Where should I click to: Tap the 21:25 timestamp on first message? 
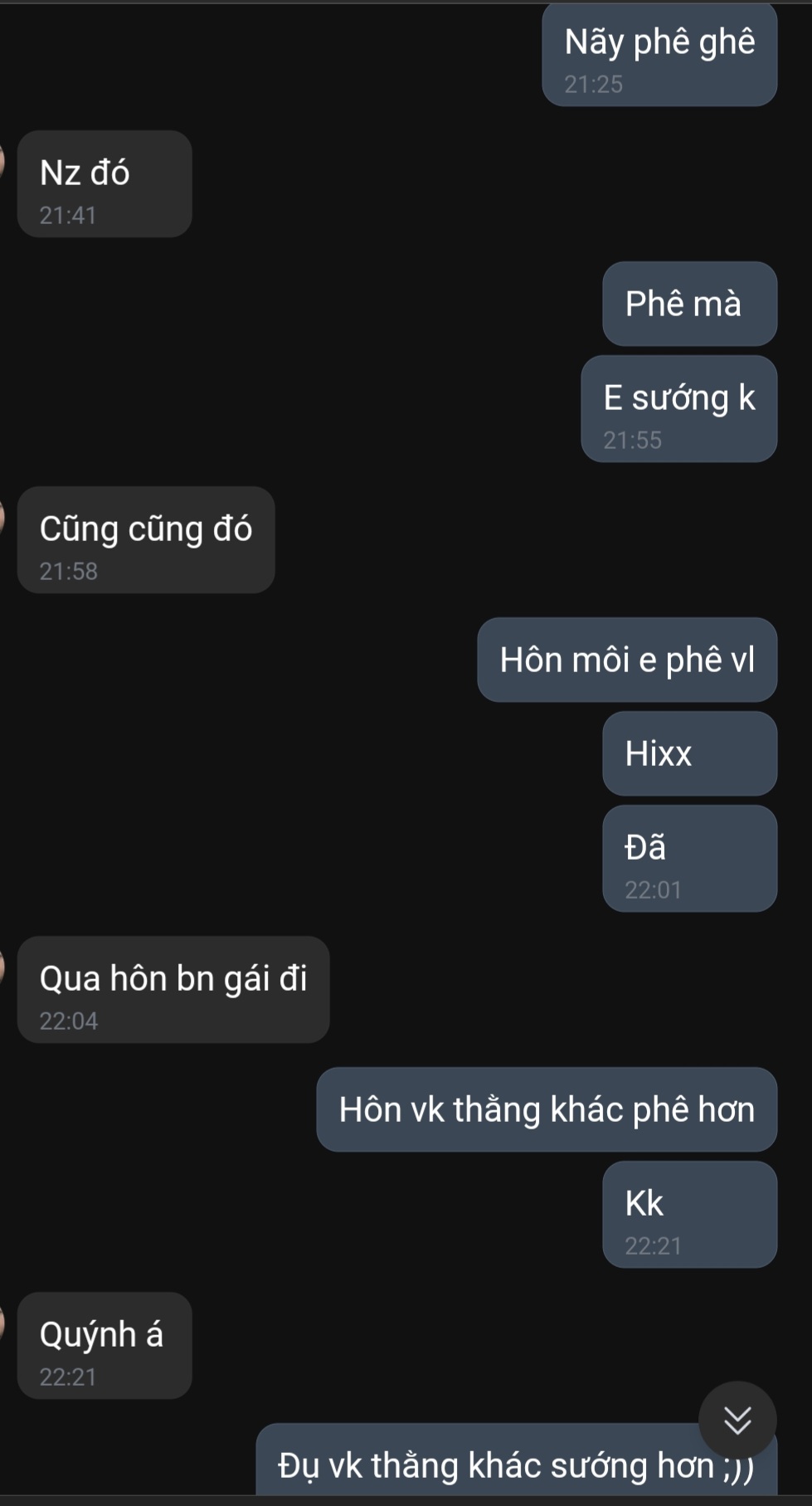[593, 85]
